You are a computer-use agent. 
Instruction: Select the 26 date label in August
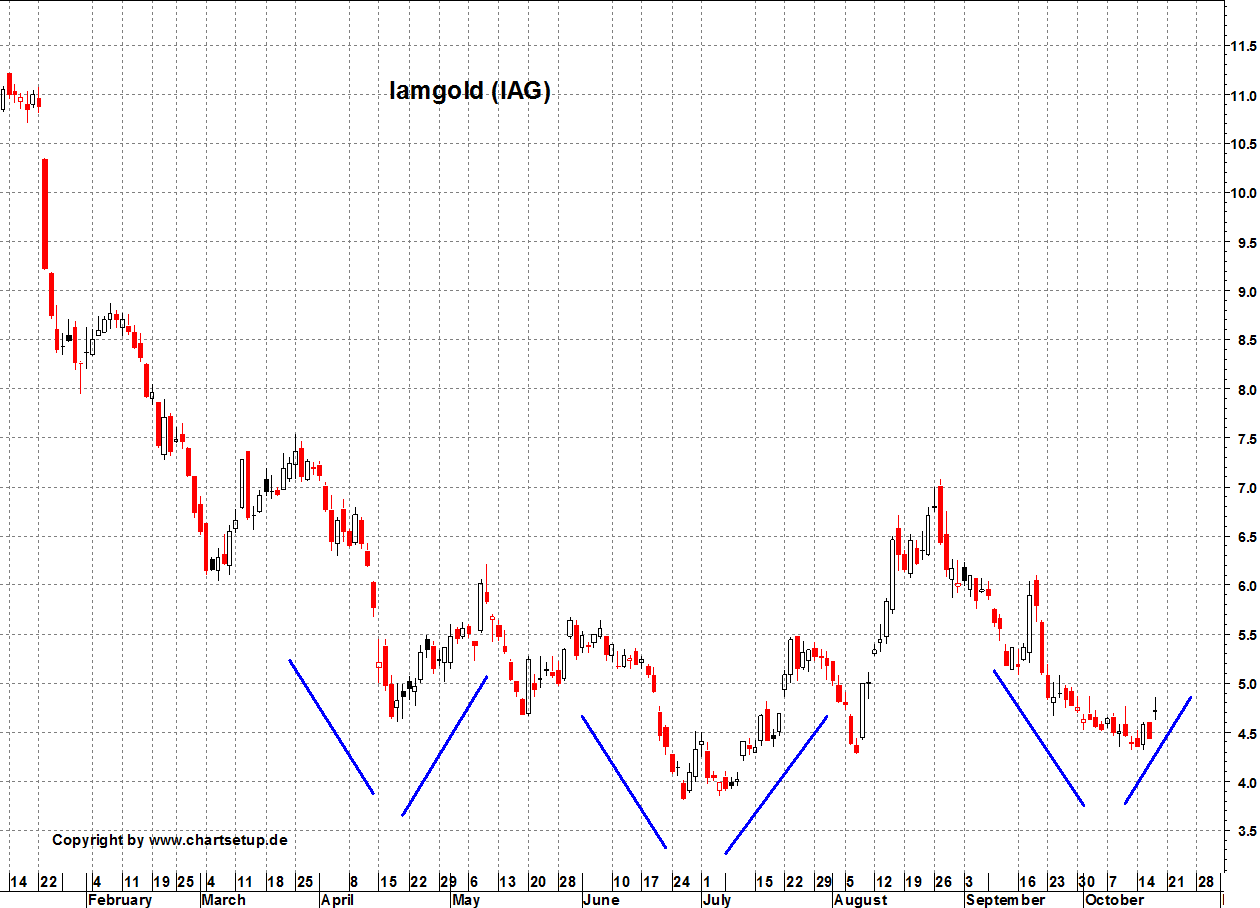(943, 882)
